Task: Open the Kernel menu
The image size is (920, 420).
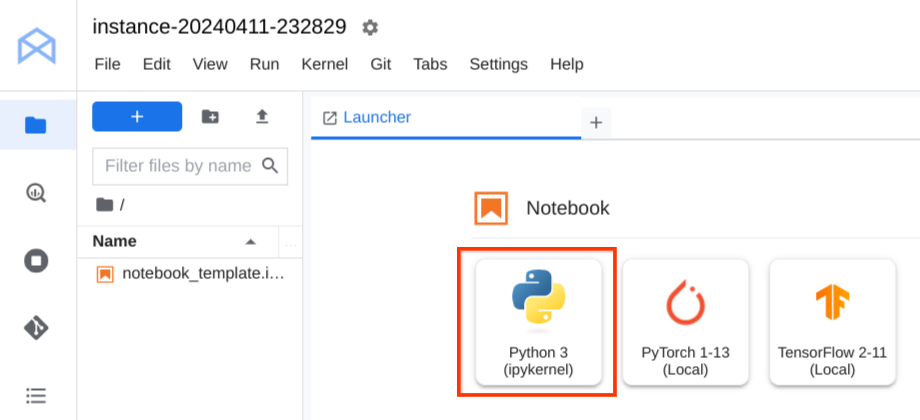Action: (x=324, y=64)
